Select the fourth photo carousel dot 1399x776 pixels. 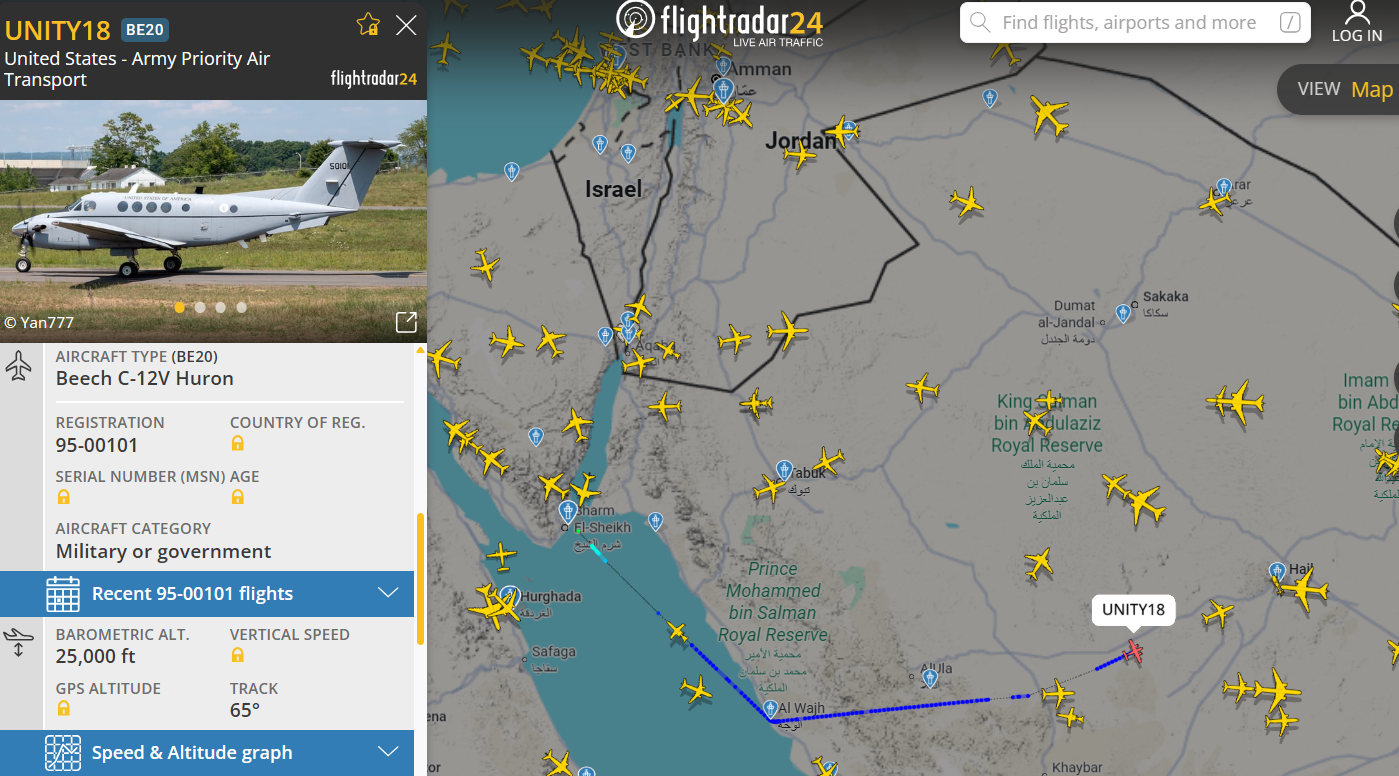(x=242, y=308)
